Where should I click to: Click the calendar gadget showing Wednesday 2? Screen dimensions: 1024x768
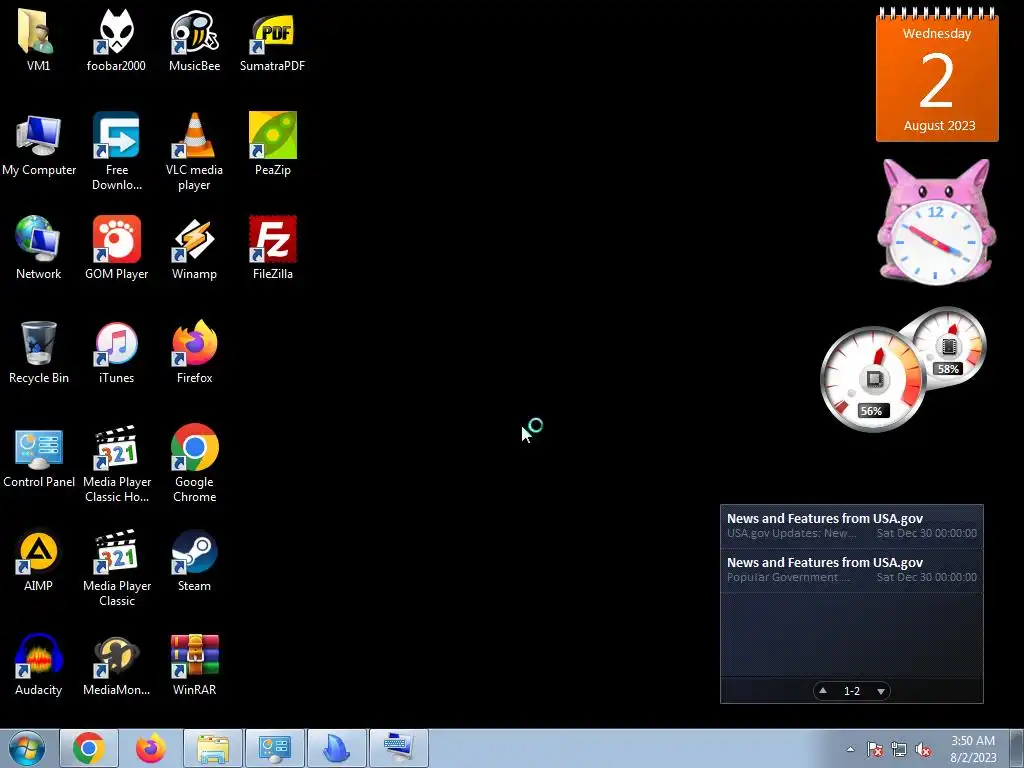(x=937, y=74)
